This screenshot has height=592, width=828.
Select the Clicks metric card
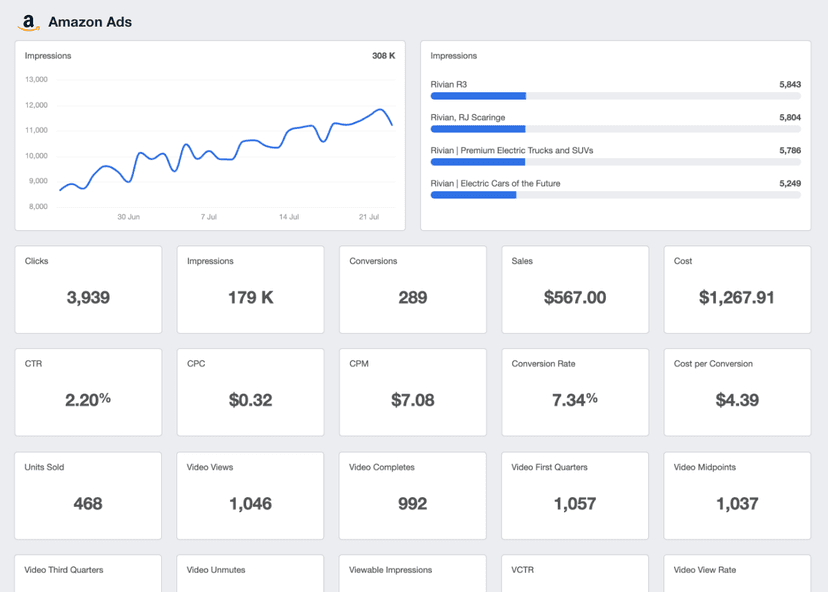point(88,289)
